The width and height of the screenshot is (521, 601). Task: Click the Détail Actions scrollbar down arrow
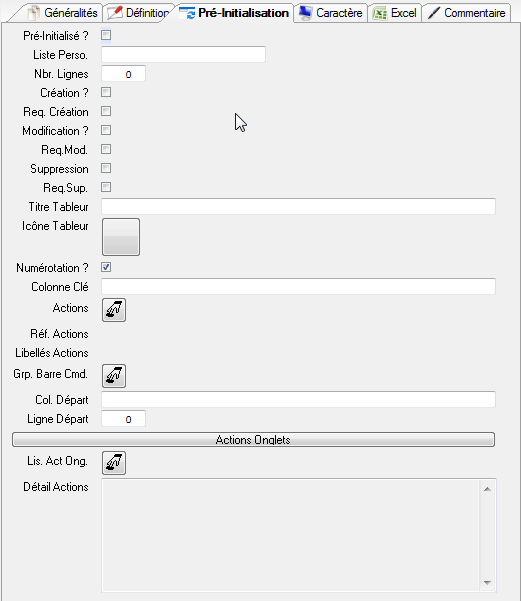click(487, 583)
